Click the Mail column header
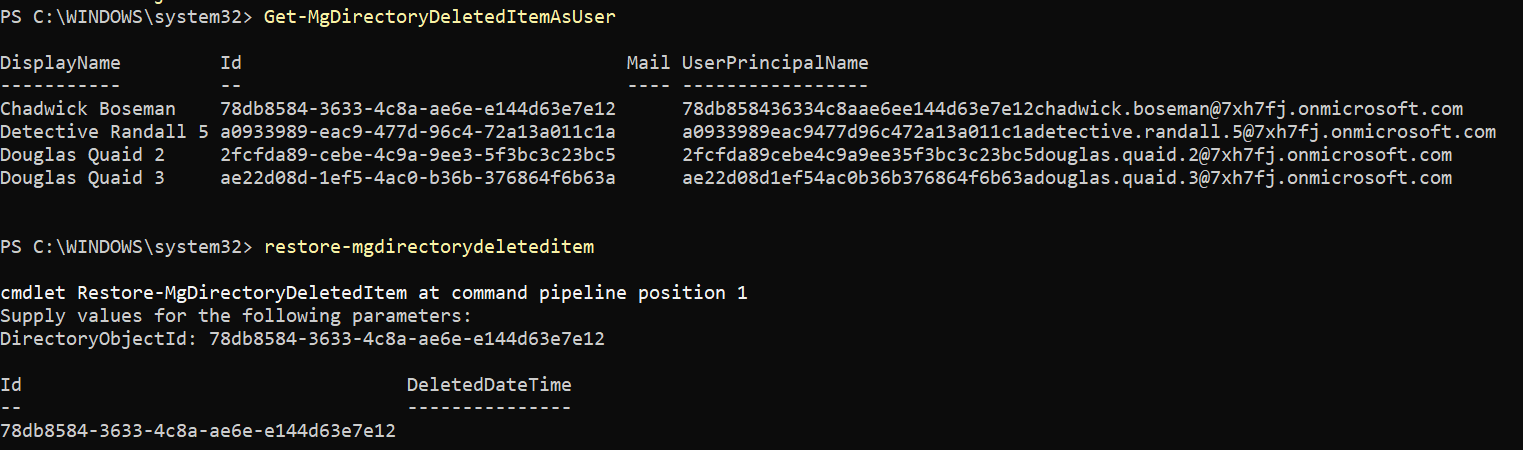 point(648,63)
